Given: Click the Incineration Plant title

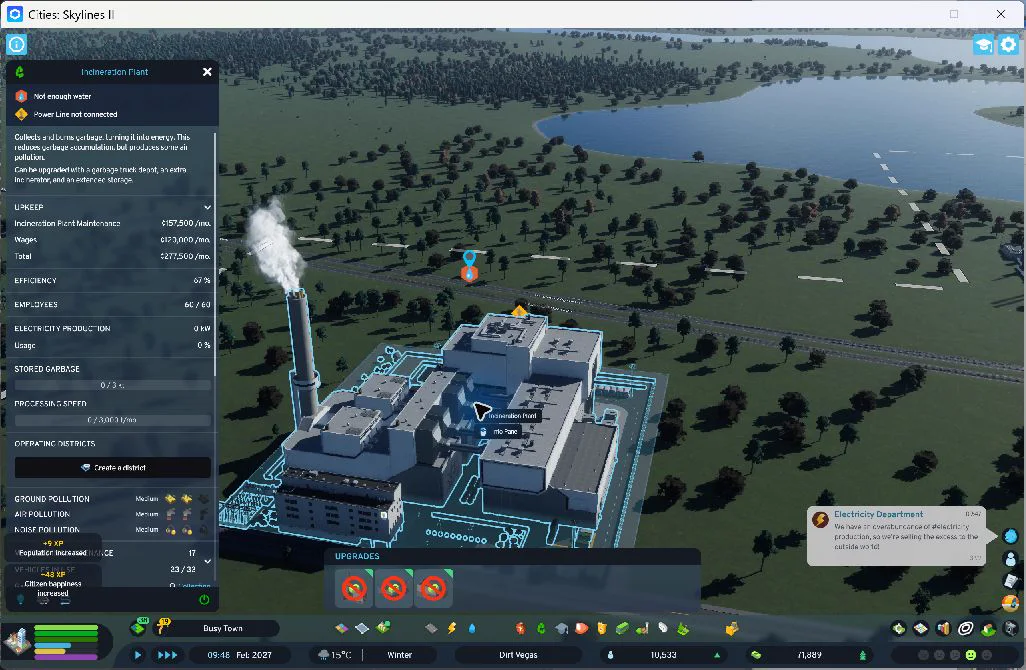Looking at the screenshot, I should 115,72.
